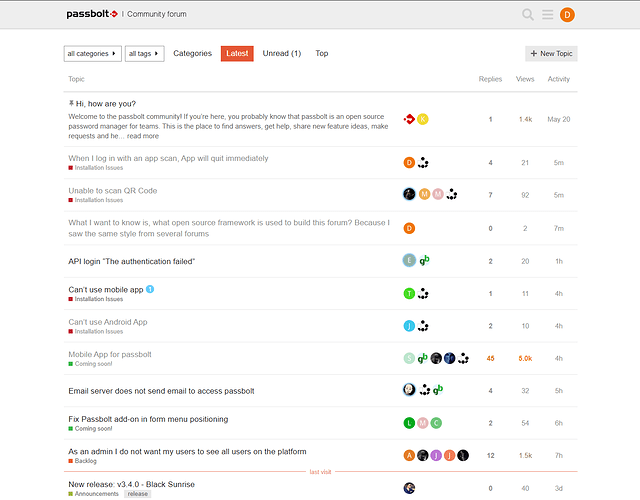Click passbolt red avatar in Hi, how are you row
Image resolution: width=640 pixels, height=500 pixels.
pyautogui.click(x=409, y=119)
